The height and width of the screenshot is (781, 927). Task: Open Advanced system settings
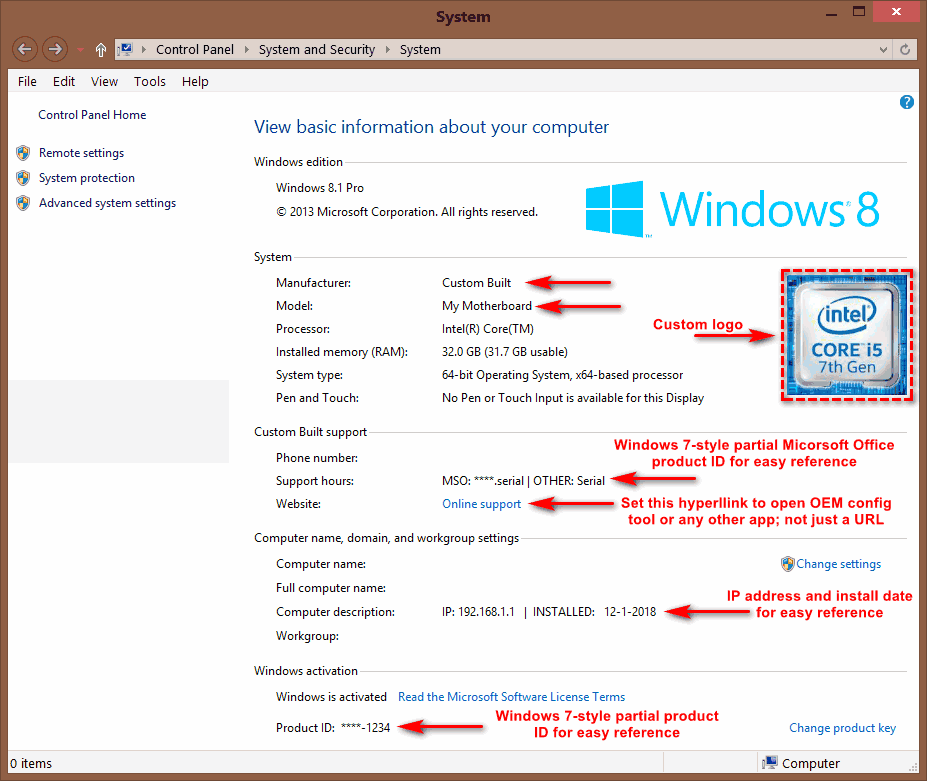(x=107, y=203)
